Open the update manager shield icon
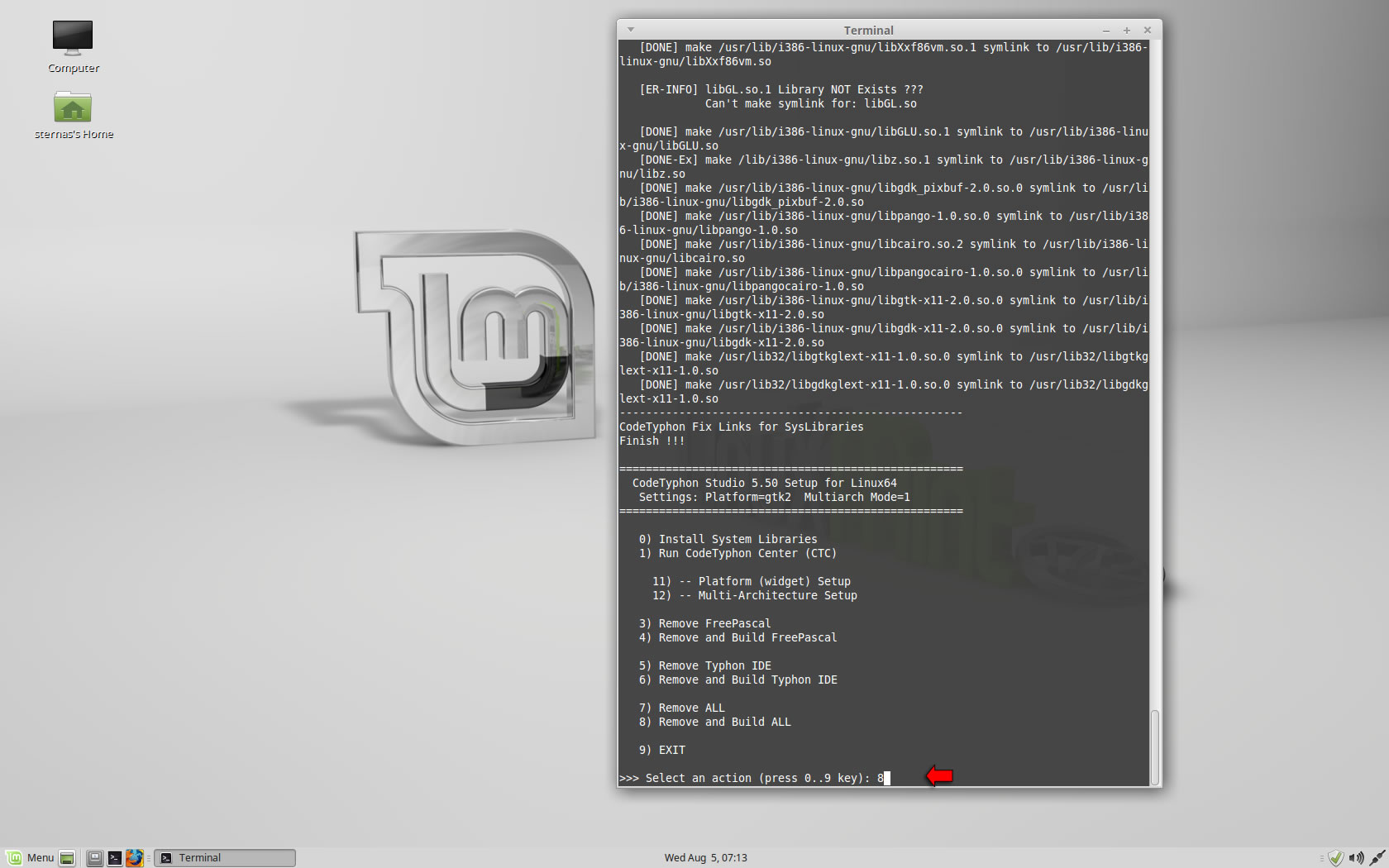The height and width of the screenshot is (868, 1389). point(1335,858)
